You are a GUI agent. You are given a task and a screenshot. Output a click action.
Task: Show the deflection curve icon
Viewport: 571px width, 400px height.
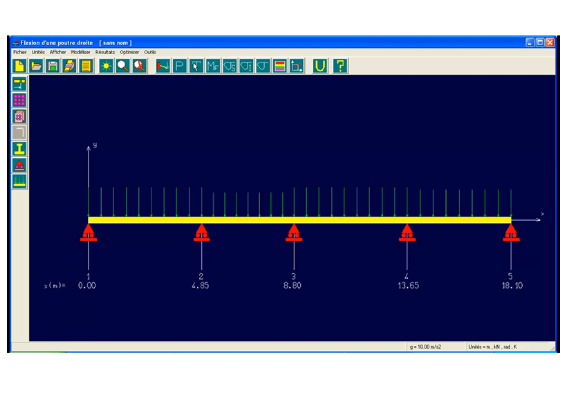point(163,66)
